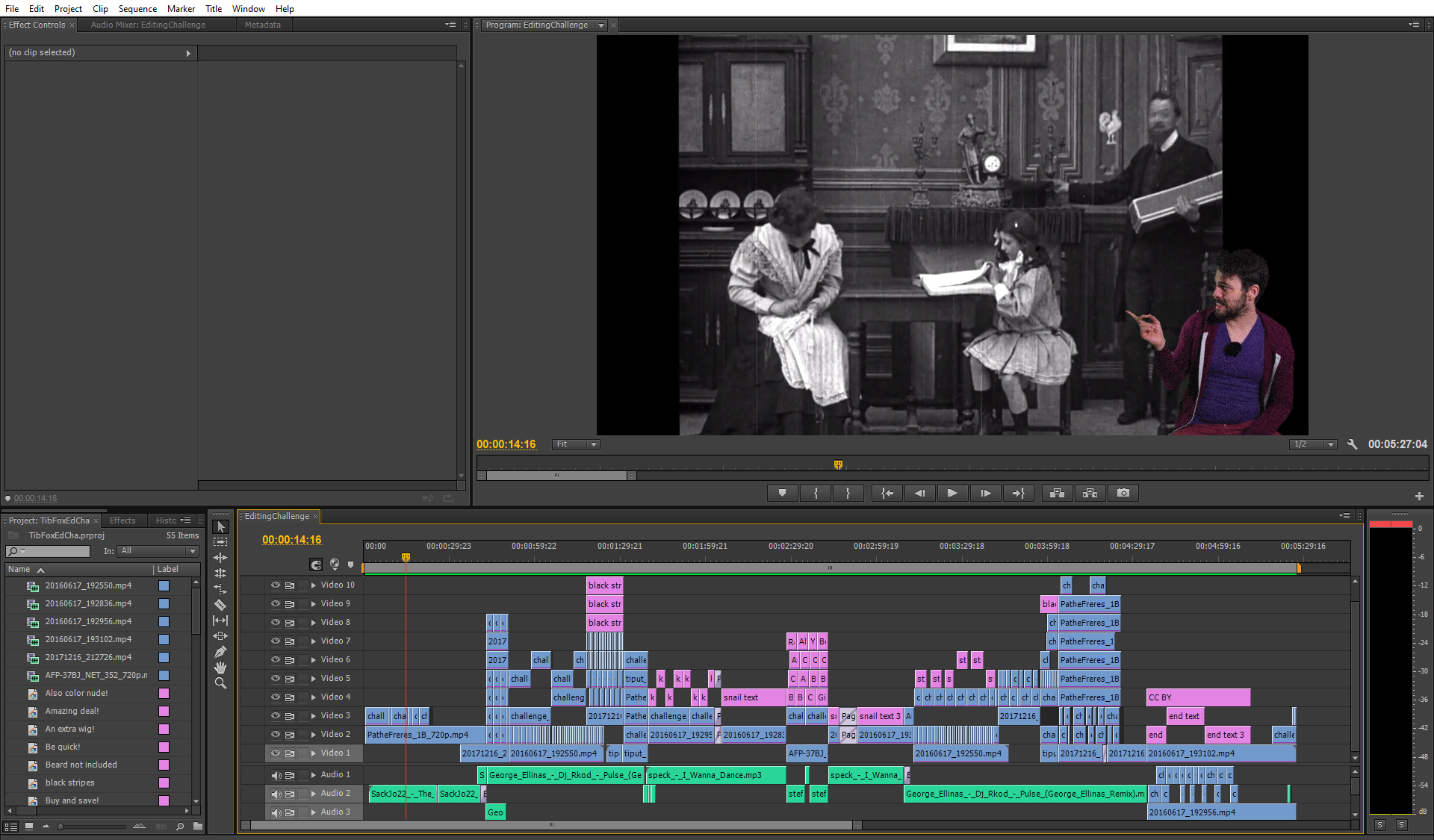Mute Audio 2 track speaker

[276, 794]
